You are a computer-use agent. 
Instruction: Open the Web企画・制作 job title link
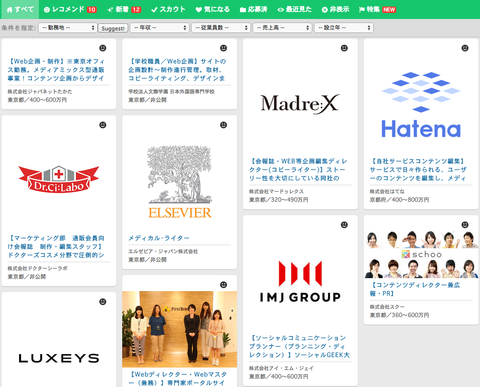point(56,70)
